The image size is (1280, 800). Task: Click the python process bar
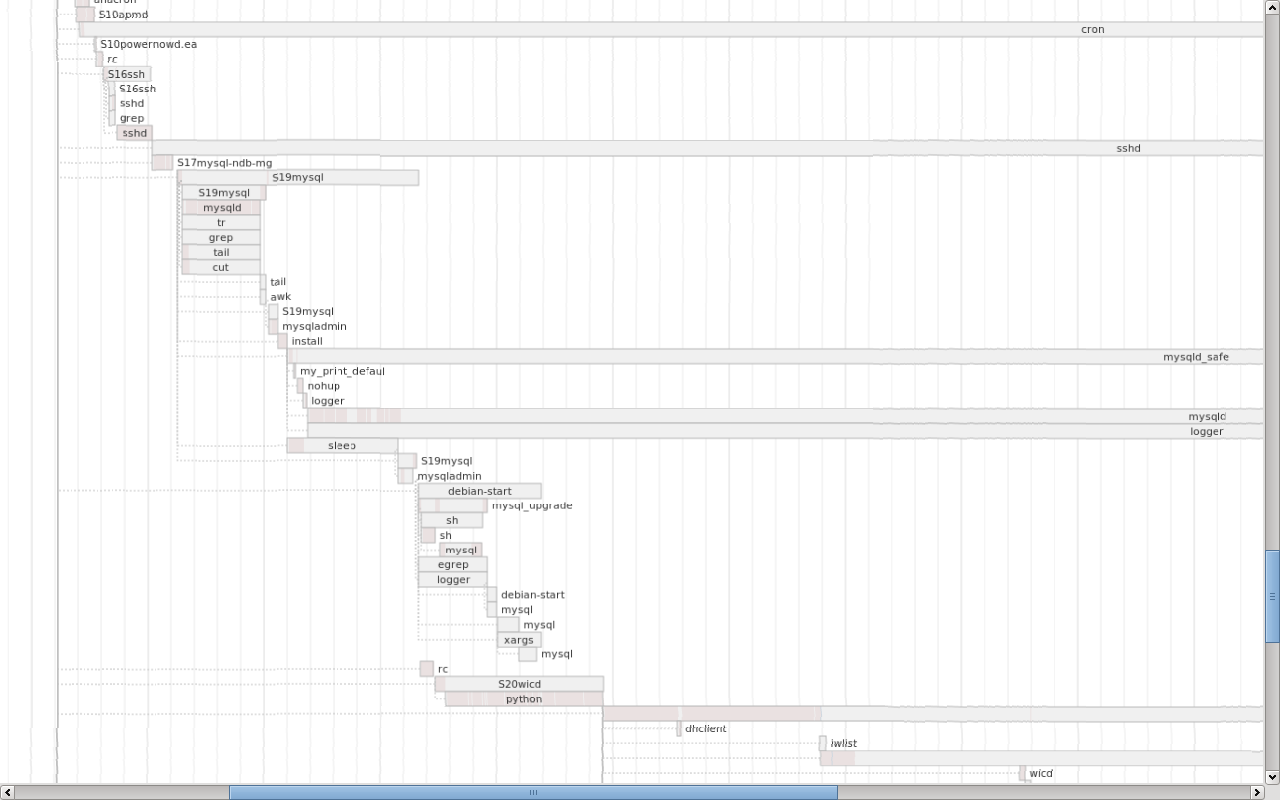[523, 699]
